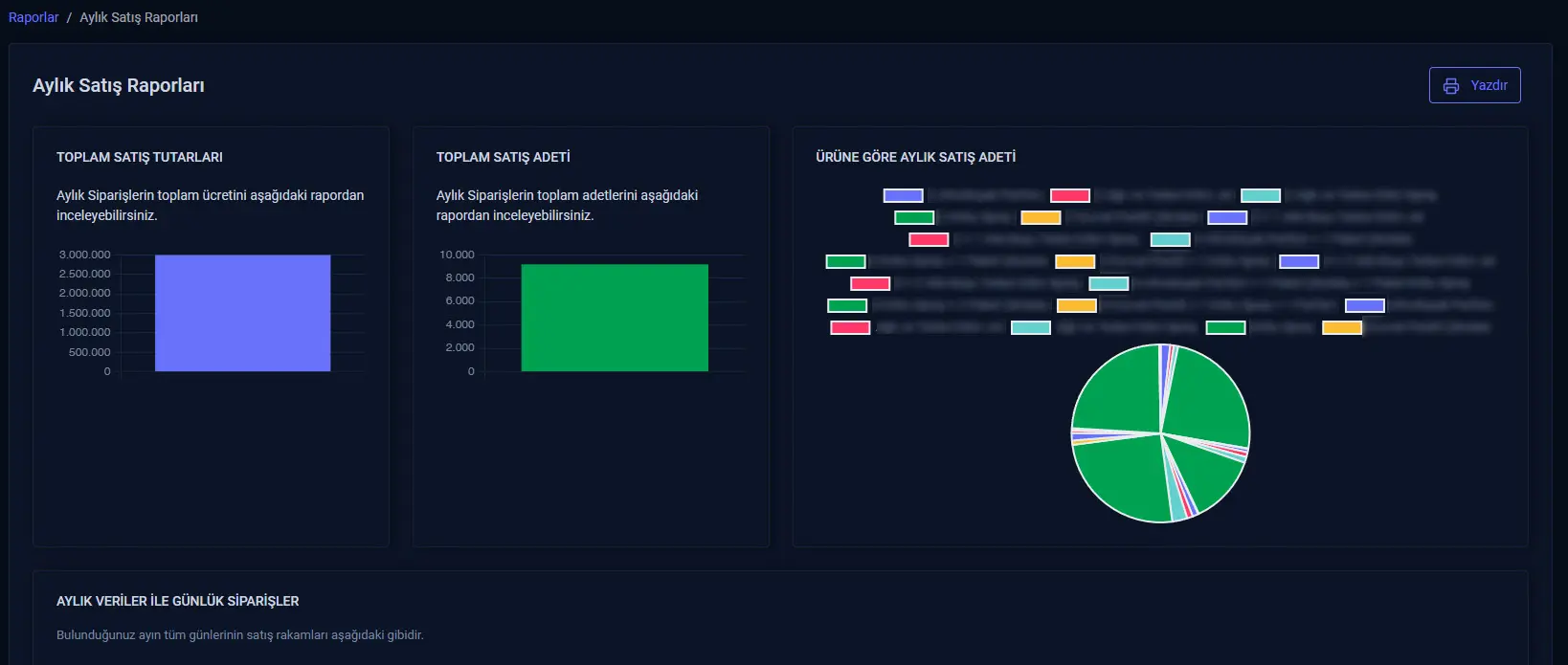Click purple swatch in second legend row
Image resolution: width=1568 pixels, height=665 pixels.
tap(1227, 217)
